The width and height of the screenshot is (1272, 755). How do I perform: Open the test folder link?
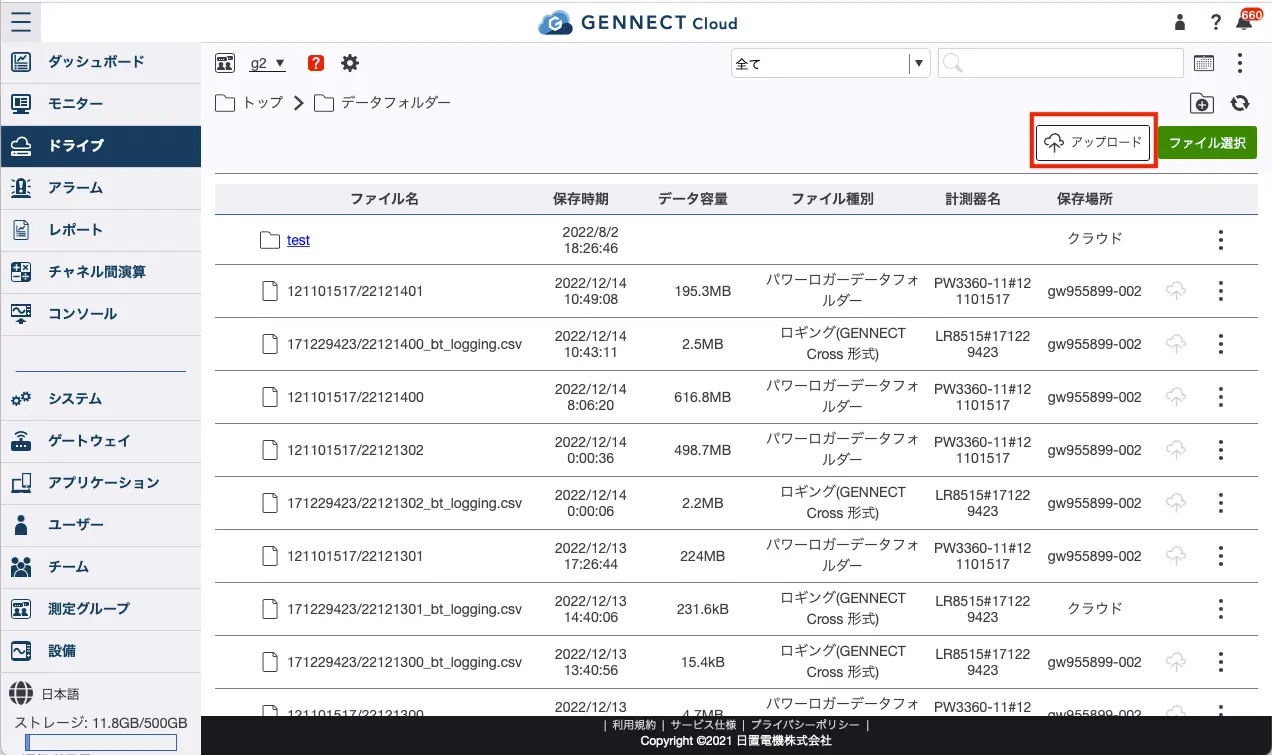(298, 240)
